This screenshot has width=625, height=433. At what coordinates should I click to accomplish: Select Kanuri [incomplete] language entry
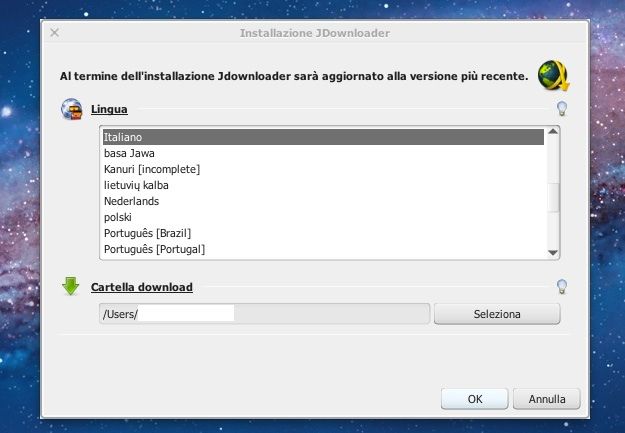[x=323, y=169]
